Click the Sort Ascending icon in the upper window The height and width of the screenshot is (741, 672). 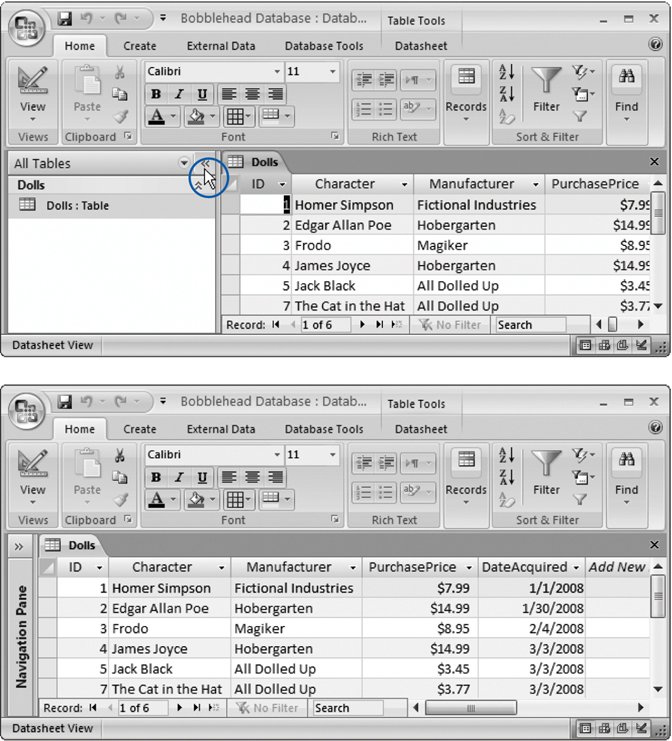pos(506,71)
